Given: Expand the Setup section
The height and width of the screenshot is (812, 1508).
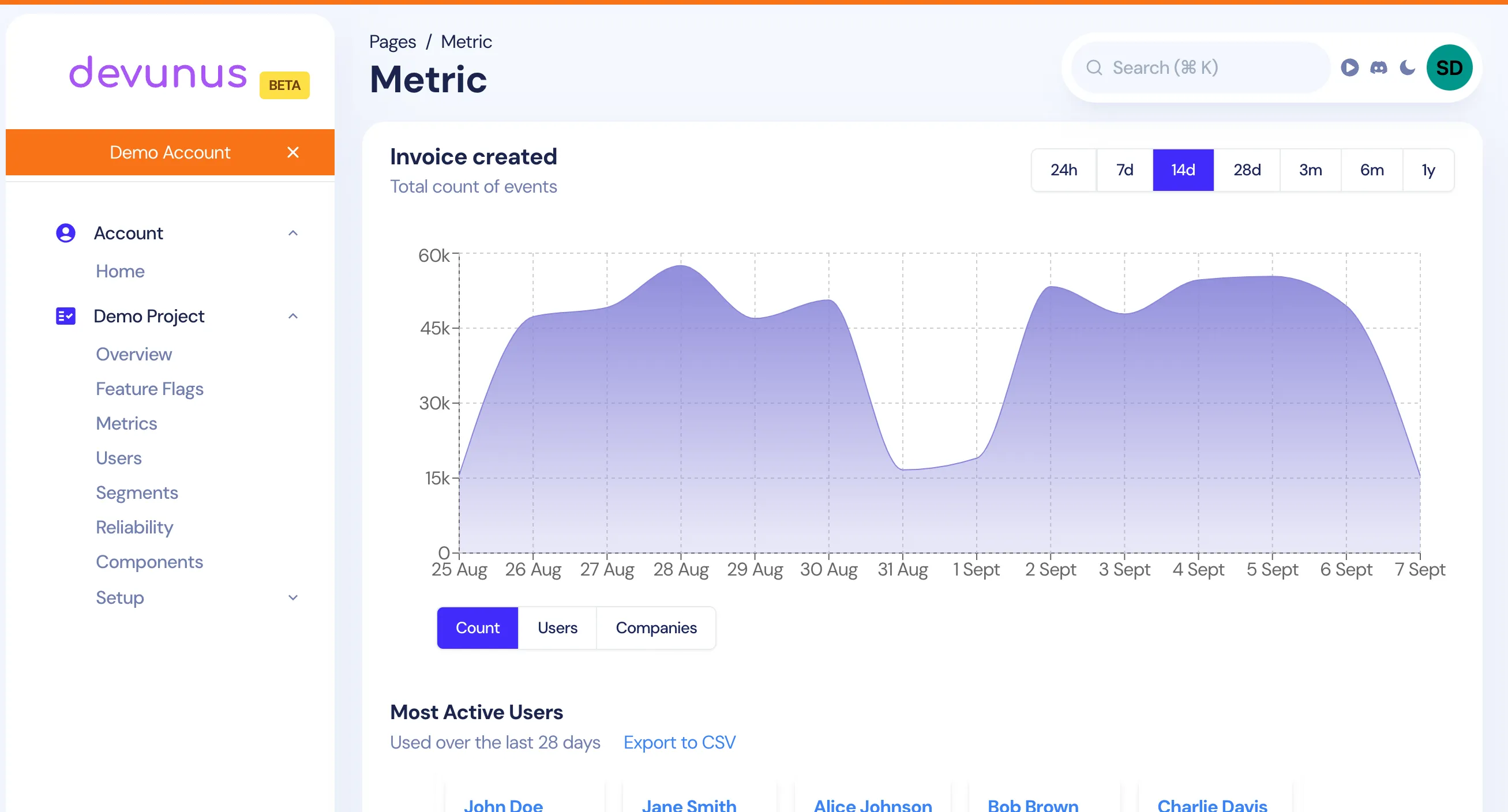Looking at the screenshot, I should click(292, 597).
